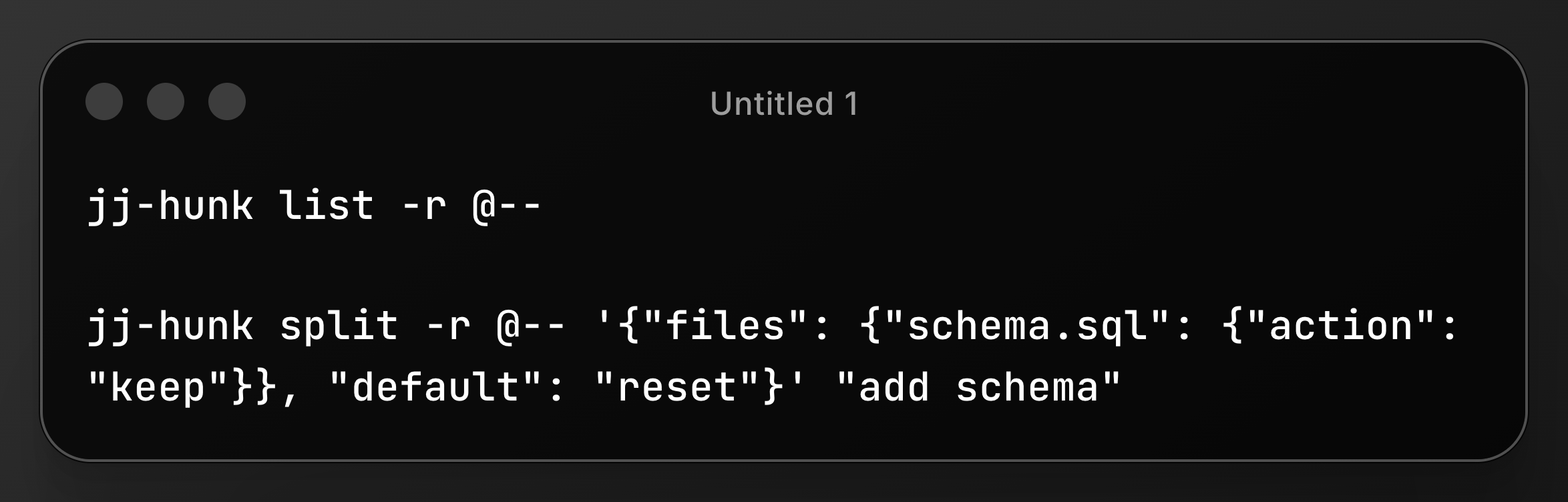Click "jj-hunk" in the list command line

click(170, 205)
